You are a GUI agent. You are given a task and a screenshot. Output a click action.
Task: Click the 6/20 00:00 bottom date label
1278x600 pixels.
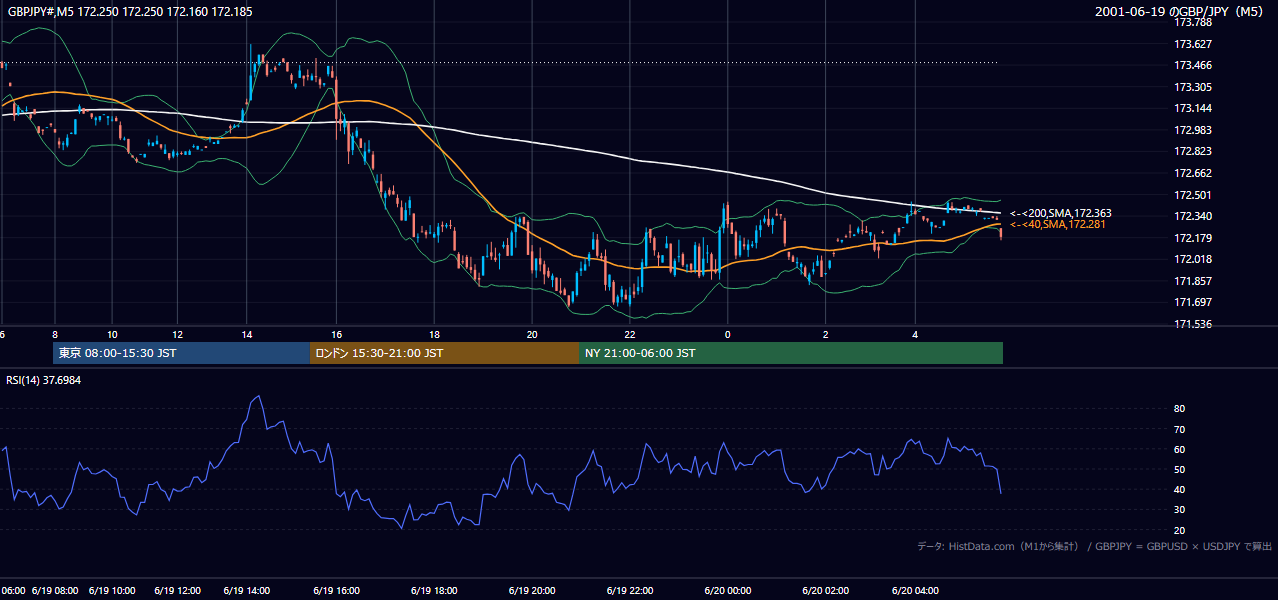[727, 590]
